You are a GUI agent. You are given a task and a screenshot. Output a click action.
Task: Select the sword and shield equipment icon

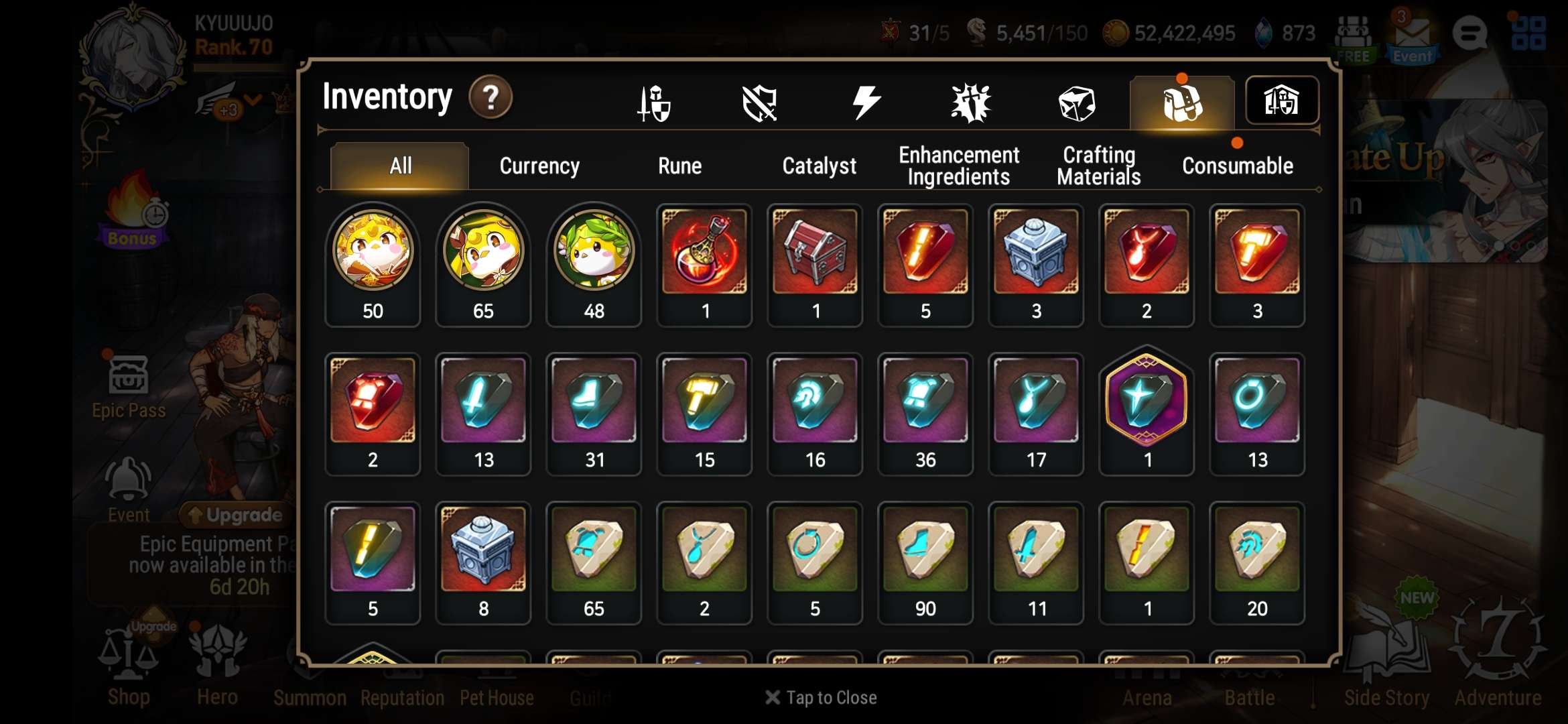[653, 103]
